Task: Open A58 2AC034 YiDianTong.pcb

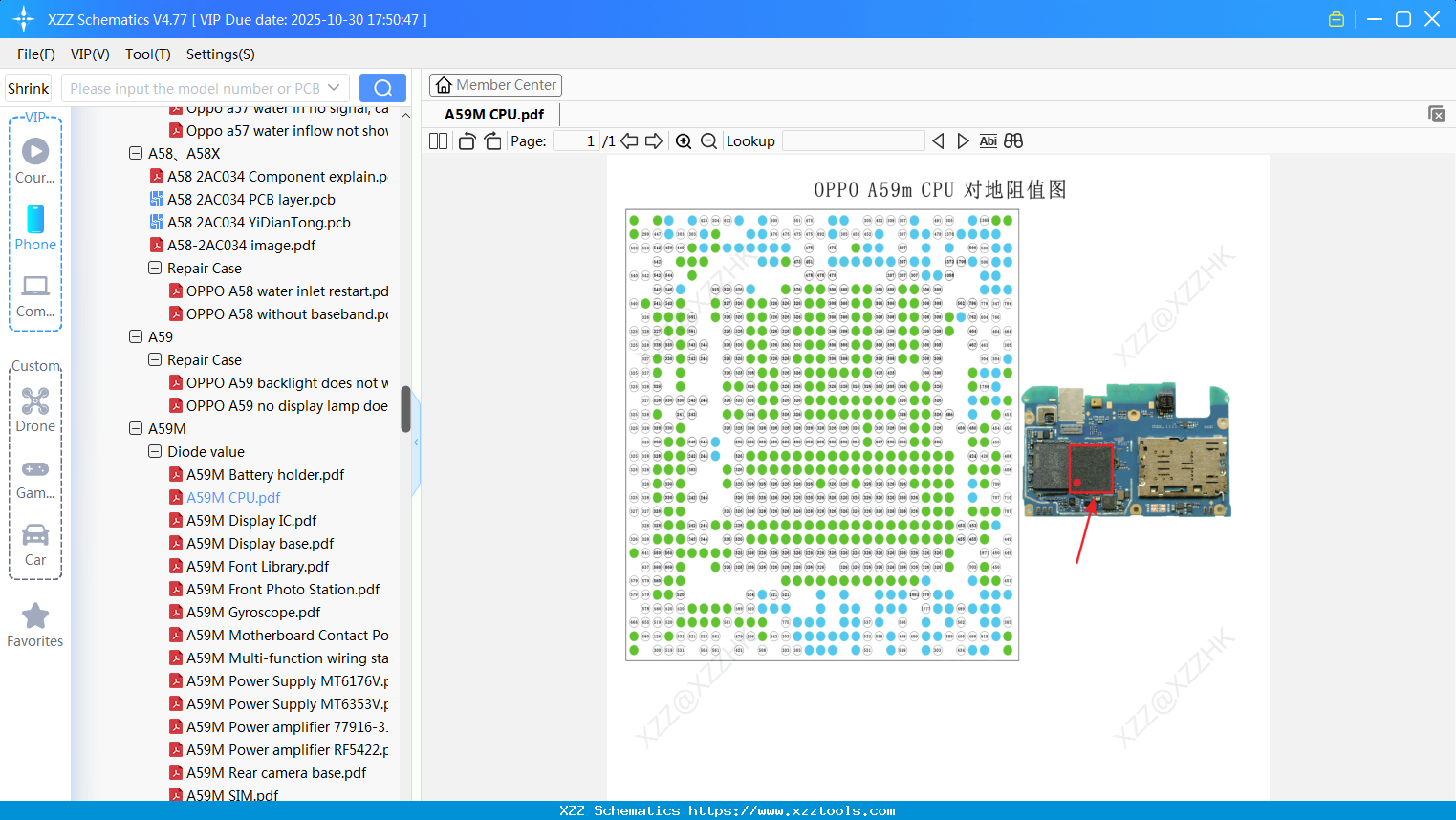Action: pyautogui.click(x=250, y=222)
